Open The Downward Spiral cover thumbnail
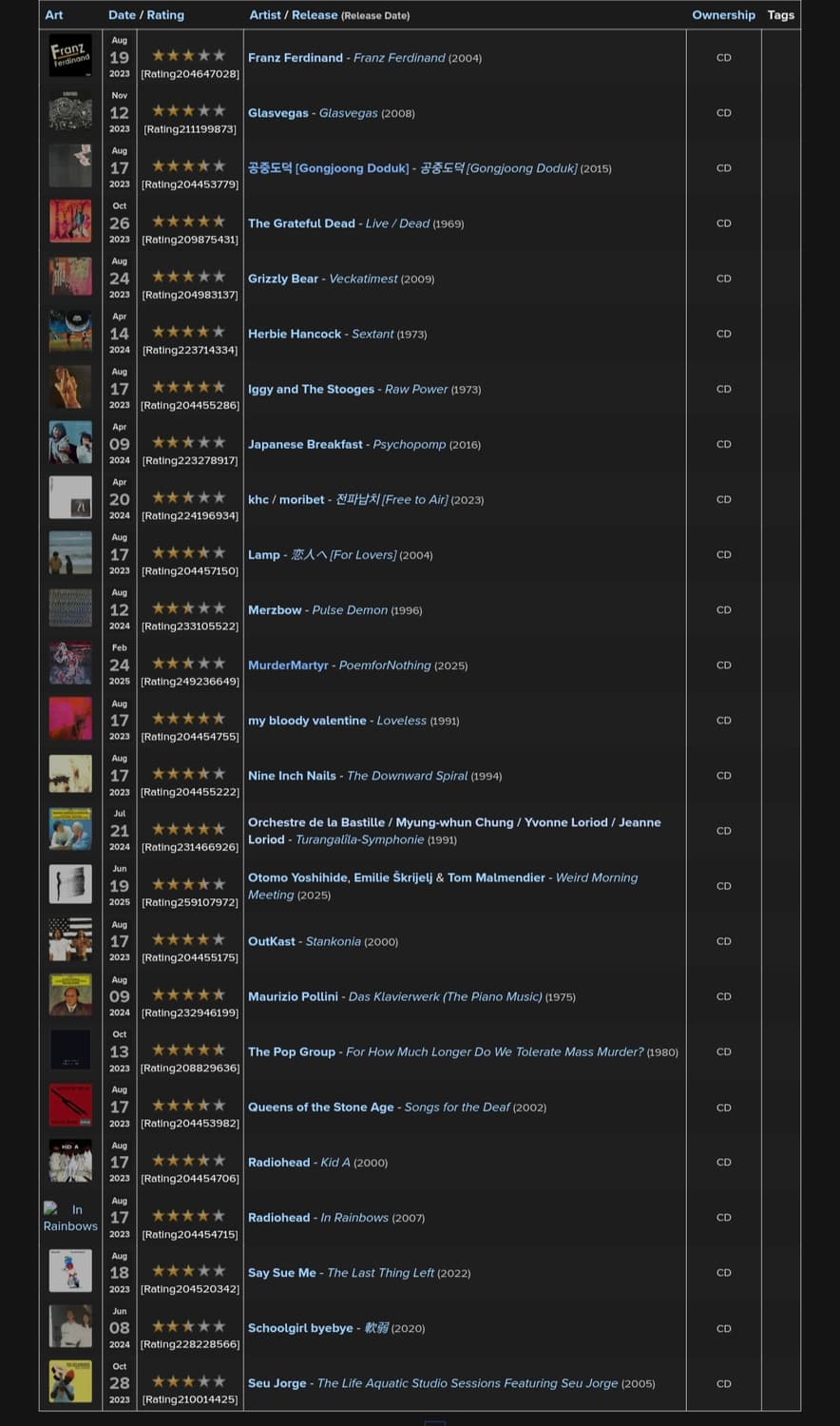 coord(70,774)
